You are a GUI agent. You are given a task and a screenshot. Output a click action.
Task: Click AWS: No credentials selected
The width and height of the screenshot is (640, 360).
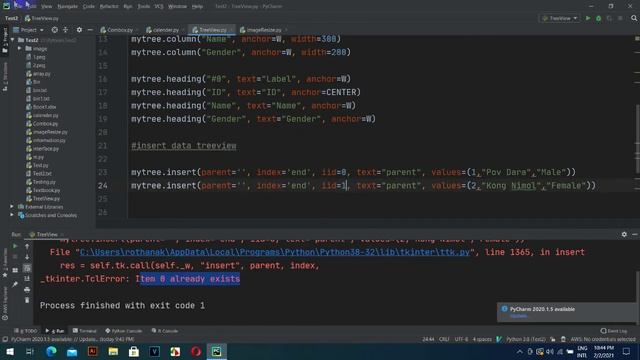(x=603, y=339)
